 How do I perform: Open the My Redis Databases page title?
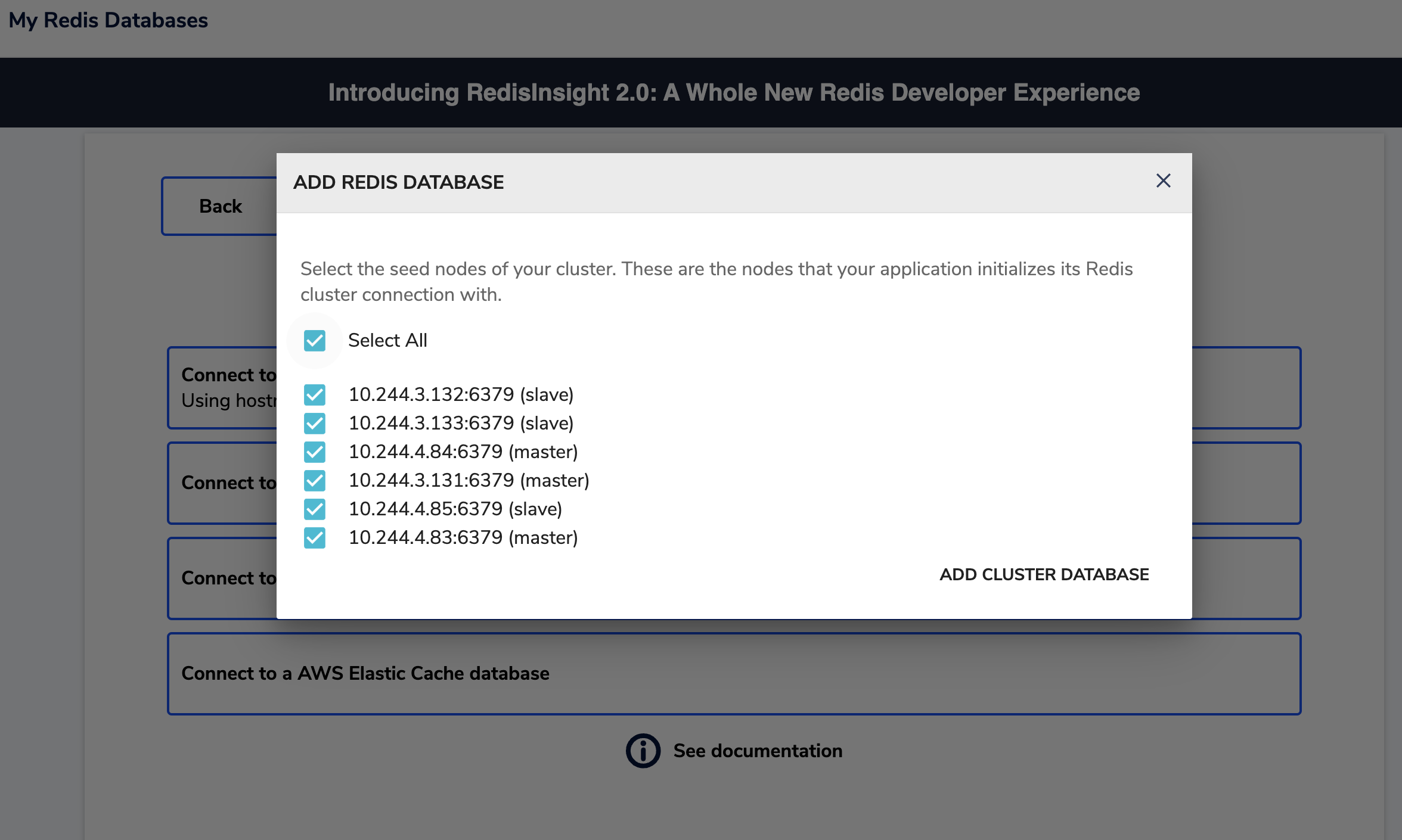pos(109,20)
